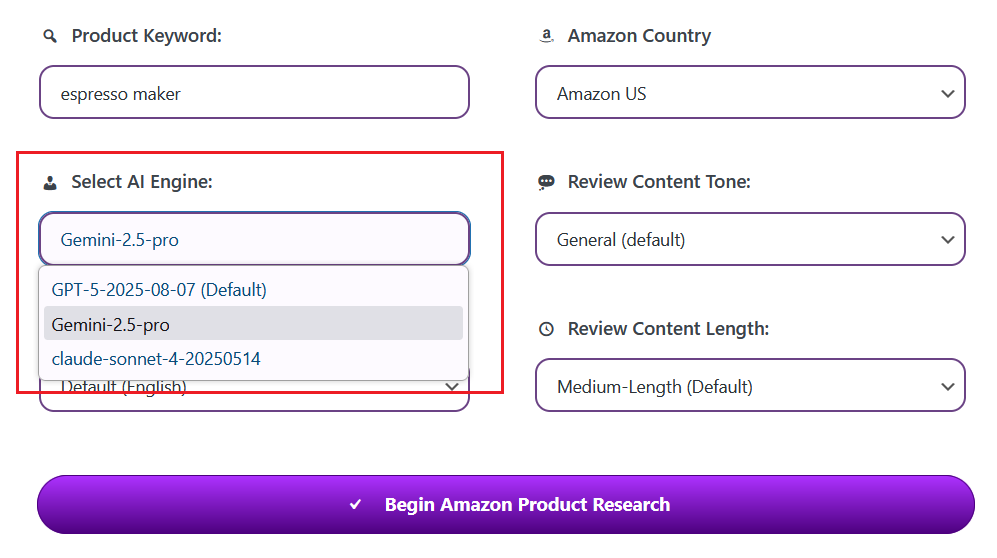The height and width of the screenshot is (558, 997).
Task: Pick claude-sonnet-4-20250514 engine option
Action: (x=156, y=358)
